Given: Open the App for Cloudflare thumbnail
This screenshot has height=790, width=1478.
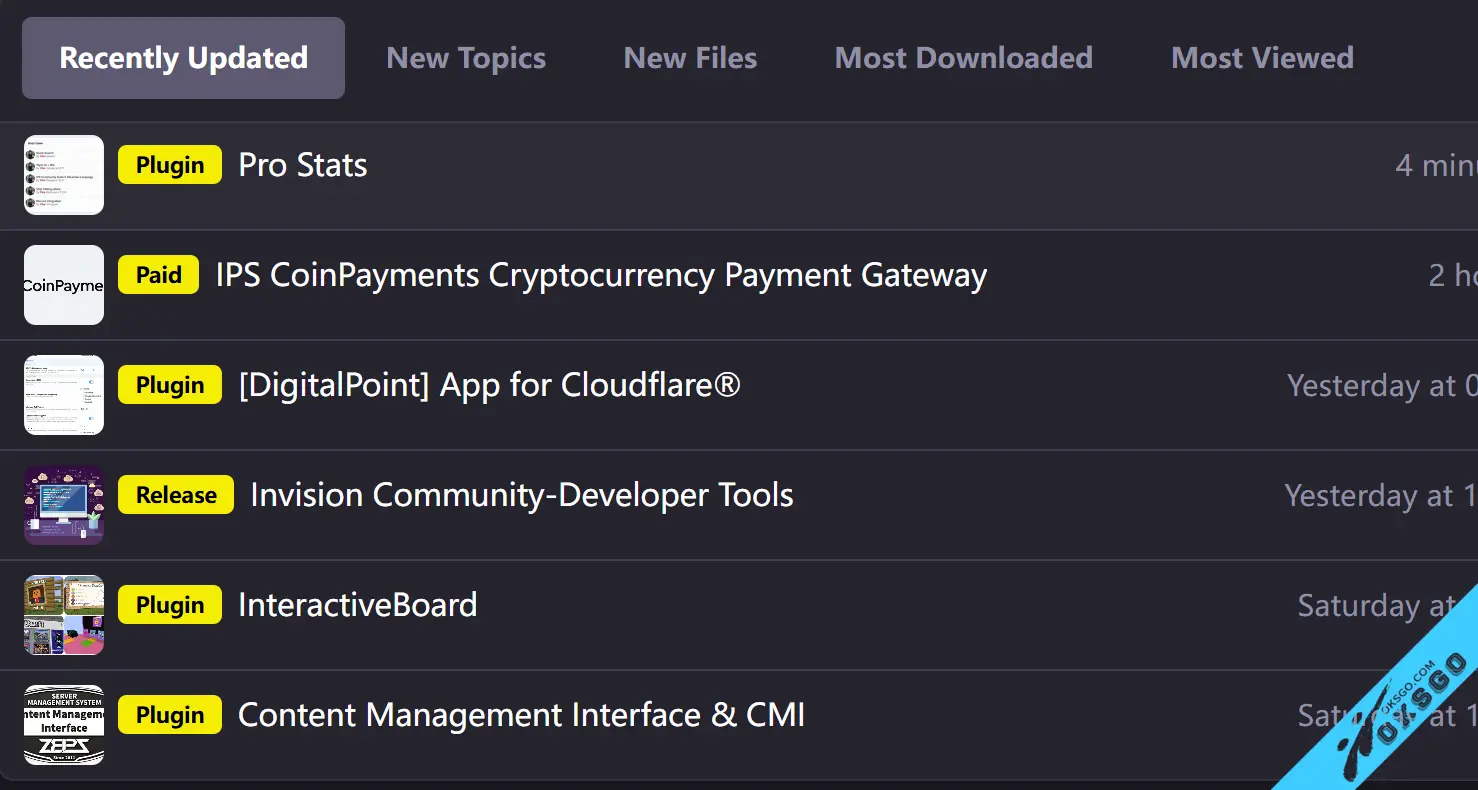Looking at the screenshot, I should [64, 395].
